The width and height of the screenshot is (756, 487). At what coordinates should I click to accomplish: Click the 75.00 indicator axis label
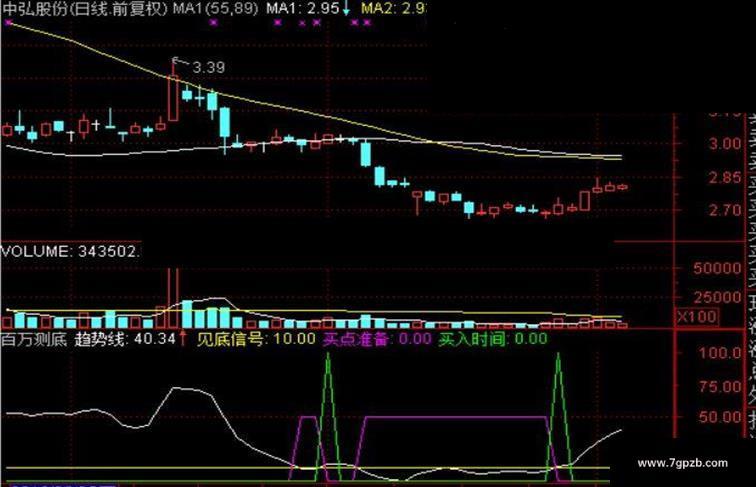coord(720,386)
